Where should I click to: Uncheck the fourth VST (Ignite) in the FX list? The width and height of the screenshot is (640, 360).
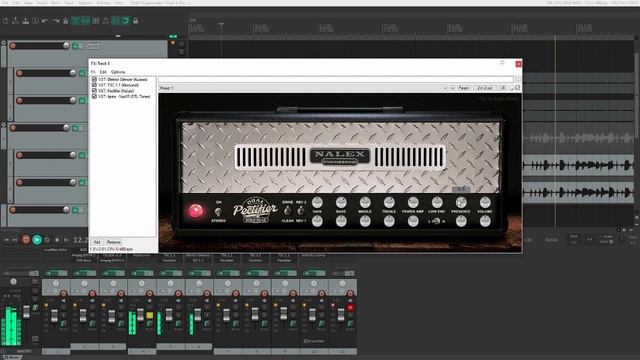tap(94, 96)
